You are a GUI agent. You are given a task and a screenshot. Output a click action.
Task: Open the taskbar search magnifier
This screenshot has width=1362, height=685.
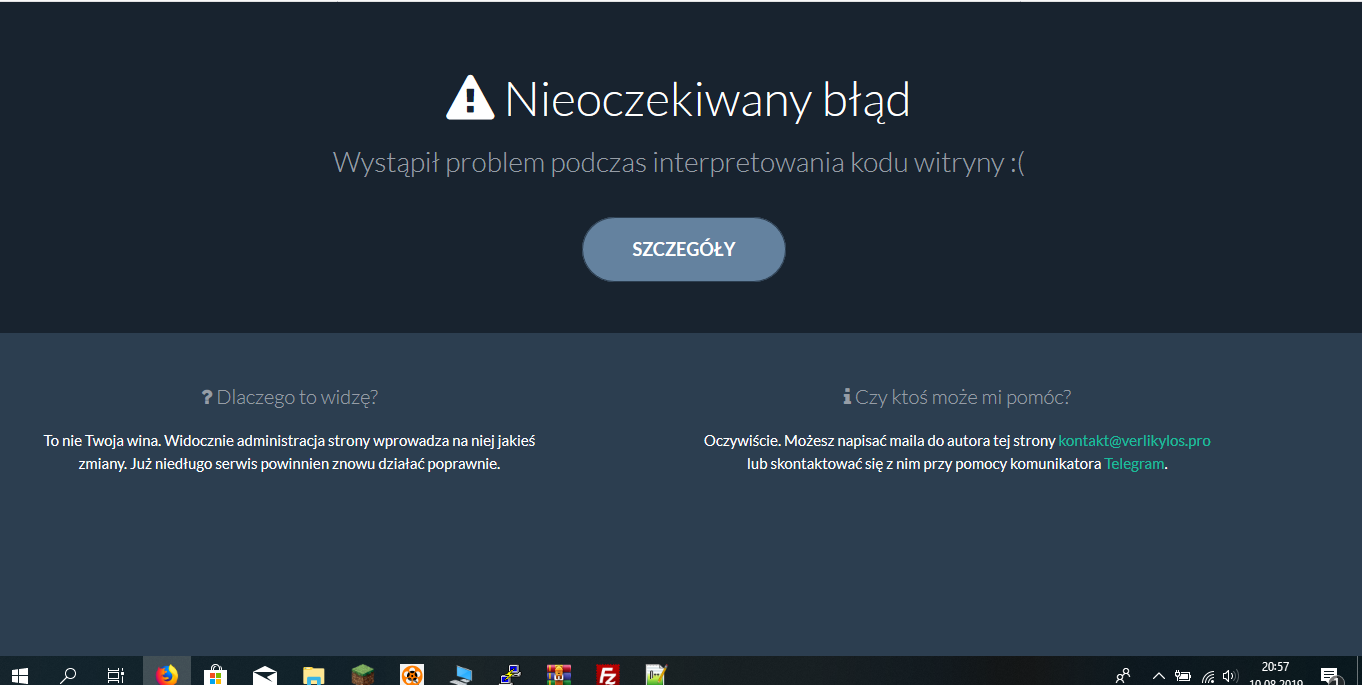click(68, 675)
